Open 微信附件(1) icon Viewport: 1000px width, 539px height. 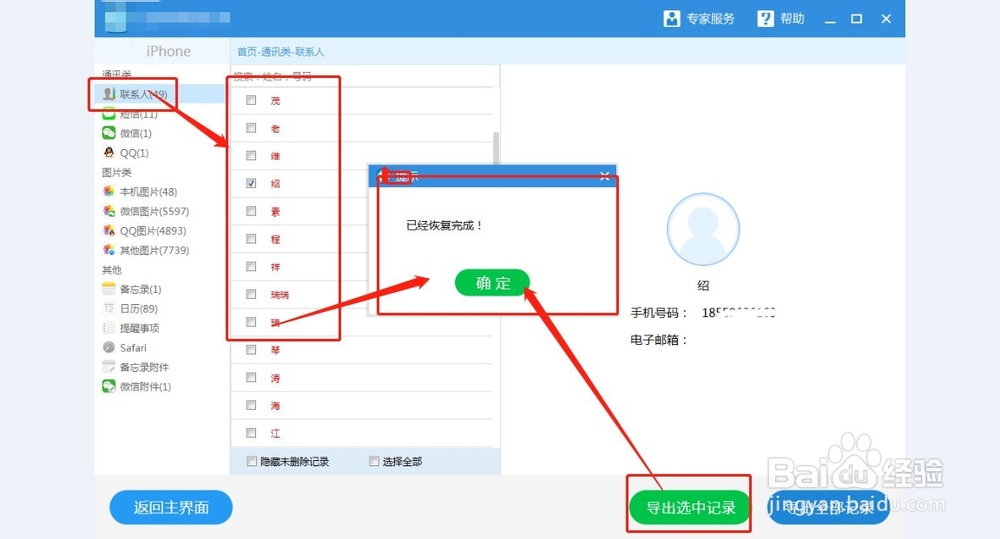pyautogui.click(x=109, y=387)
